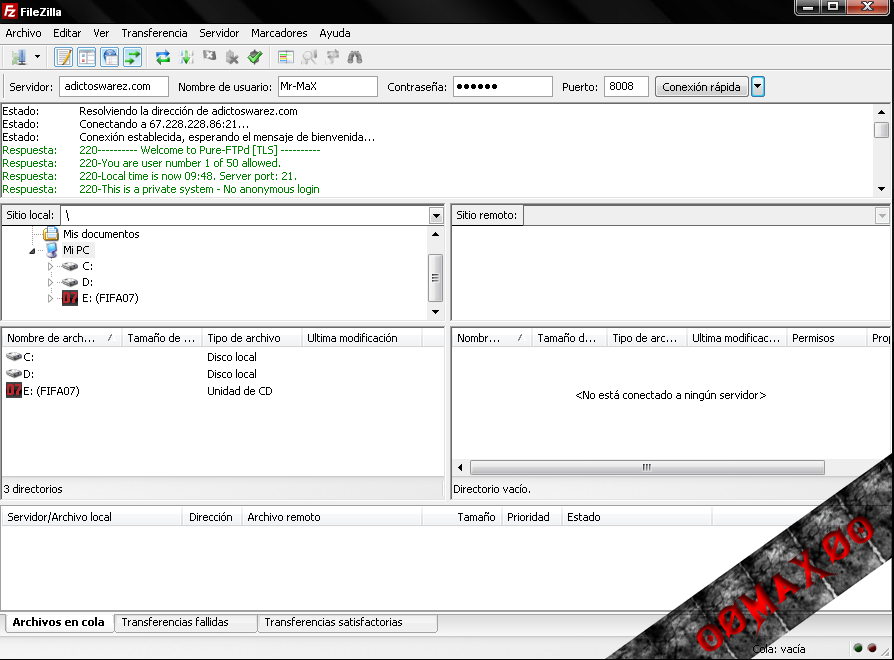Screen dimensions: 894x660
Task: Cancel the current operation
Action: click(209, 56)
